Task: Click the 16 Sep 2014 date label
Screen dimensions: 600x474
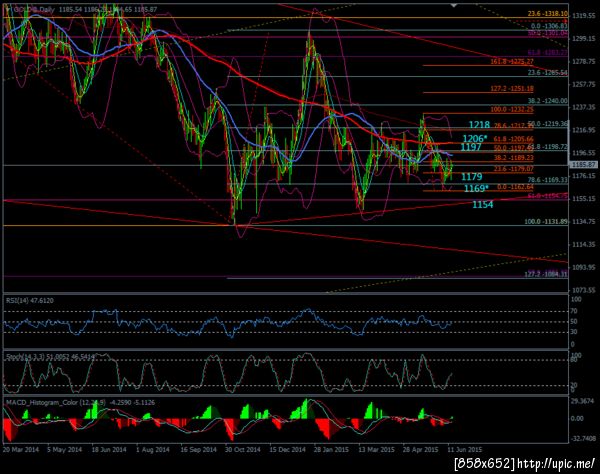Action: [198, 450]
